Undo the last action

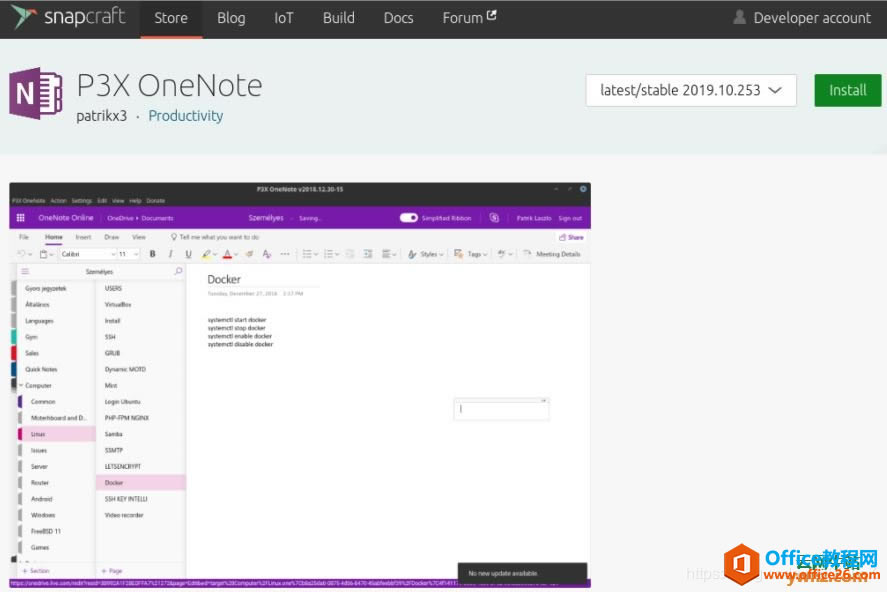(x=20, y=253)
